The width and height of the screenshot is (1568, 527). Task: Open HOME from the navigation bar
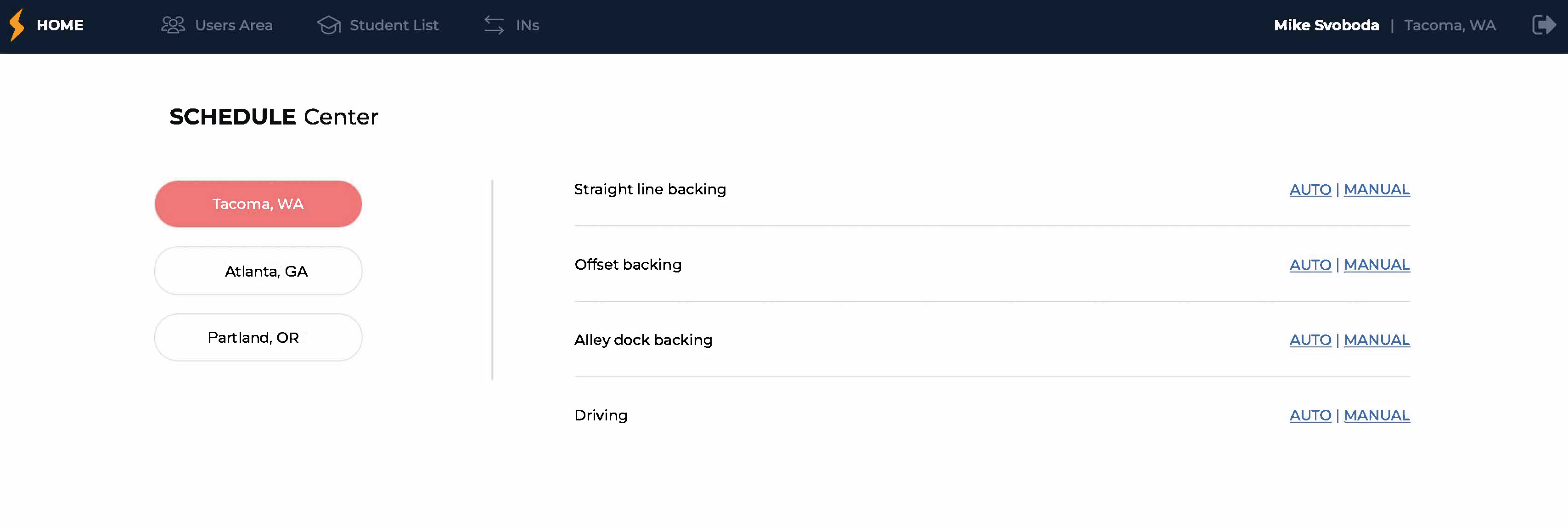click(60, 25)
